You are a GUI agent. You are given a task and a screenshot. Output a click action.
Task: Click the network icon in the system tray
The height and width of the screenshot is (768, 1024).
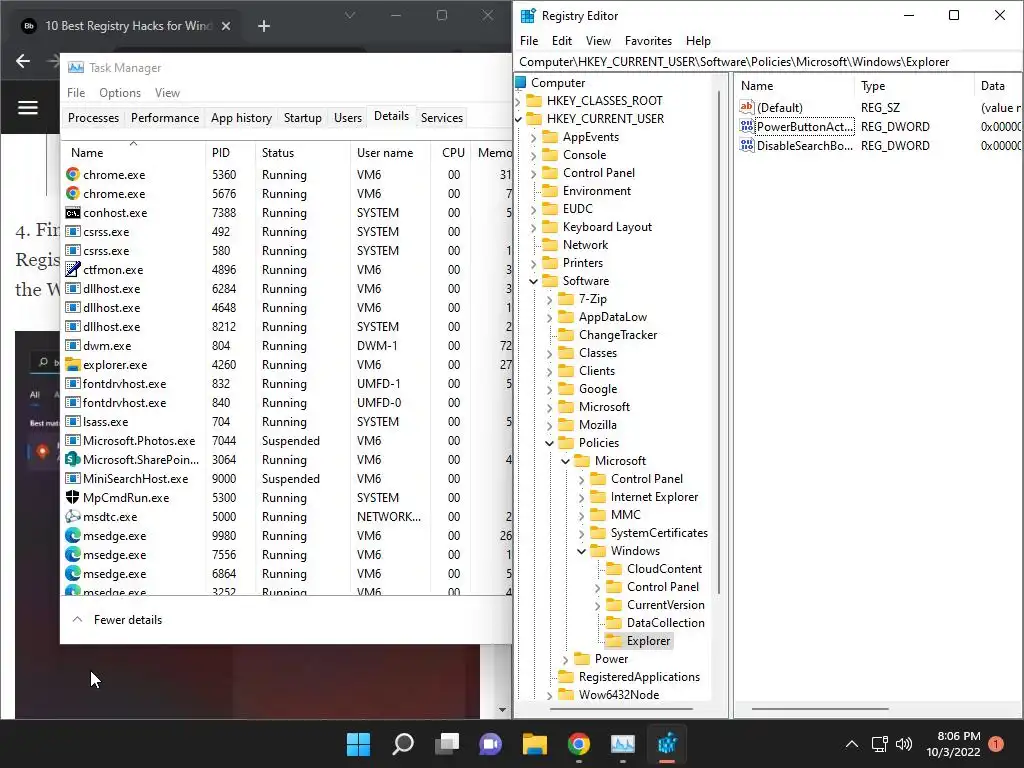coord(880,744)
